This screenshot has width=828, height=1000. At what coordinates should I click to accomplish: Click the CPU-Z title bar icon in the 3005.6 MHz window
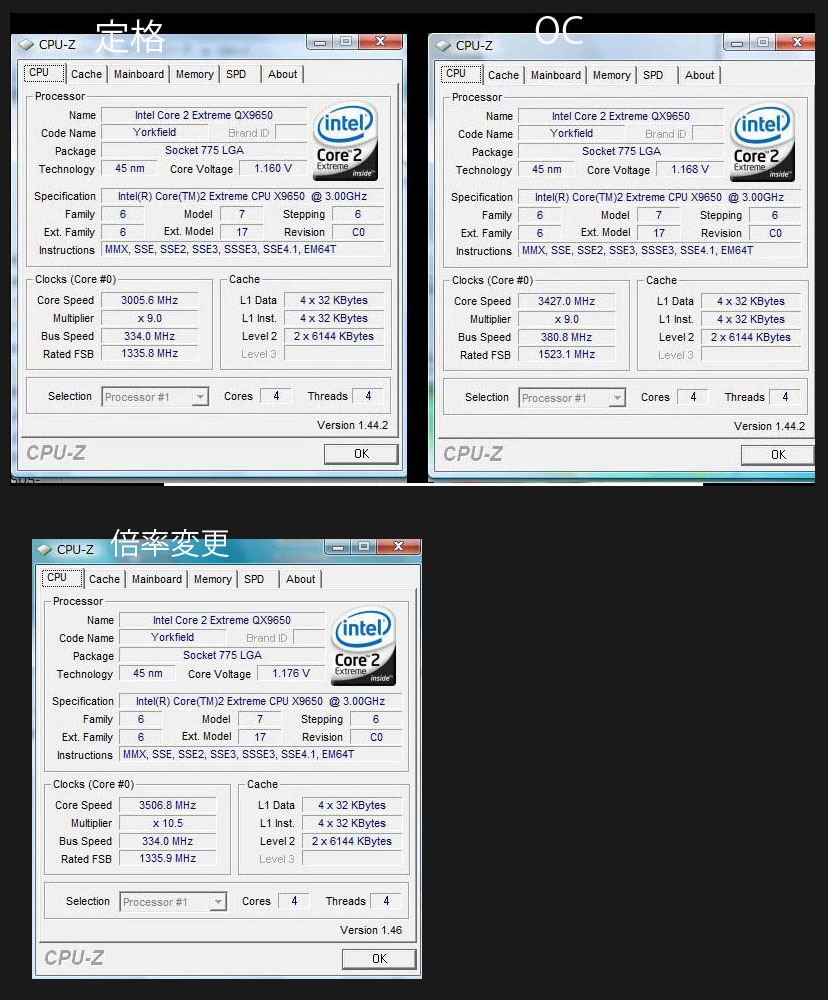point(26,45)
